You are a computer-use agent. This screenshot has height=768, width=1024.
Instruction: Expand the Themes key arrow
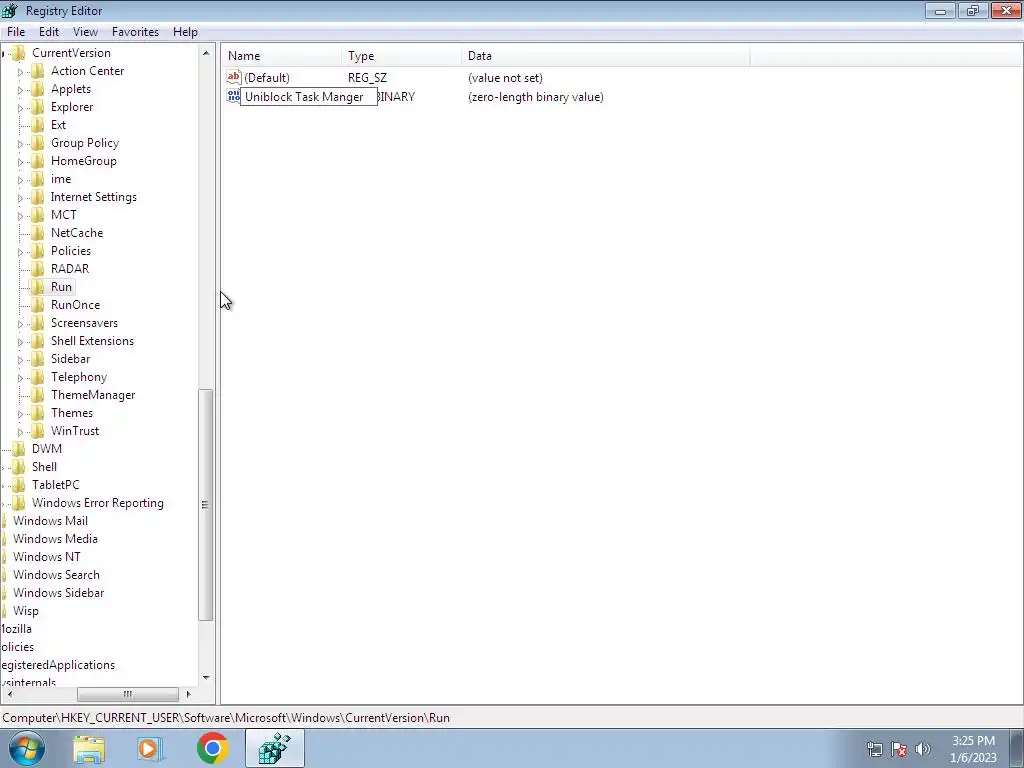coord(20,413)
